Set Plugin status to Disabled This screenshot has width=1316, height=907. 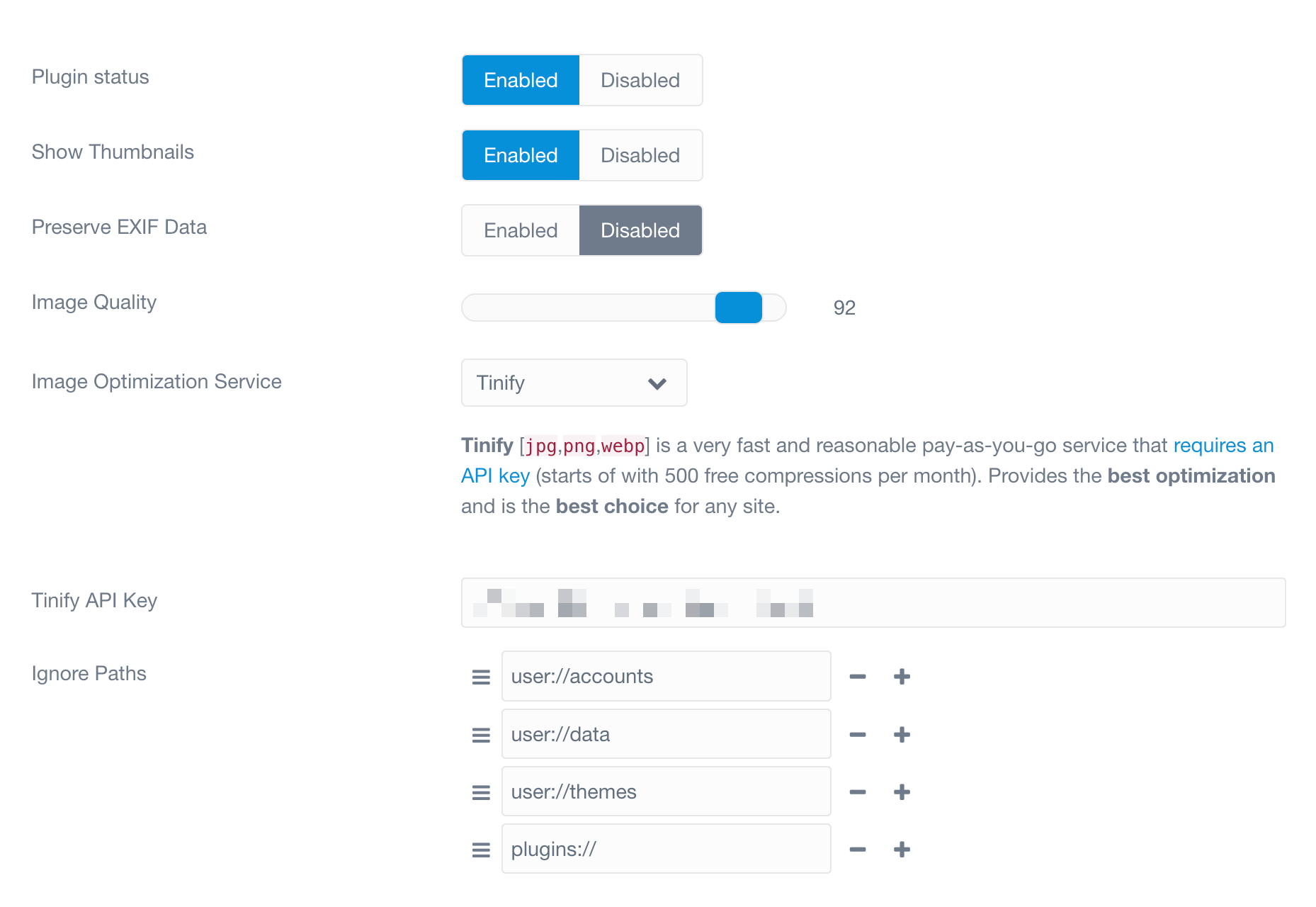[x=640, y=80]
